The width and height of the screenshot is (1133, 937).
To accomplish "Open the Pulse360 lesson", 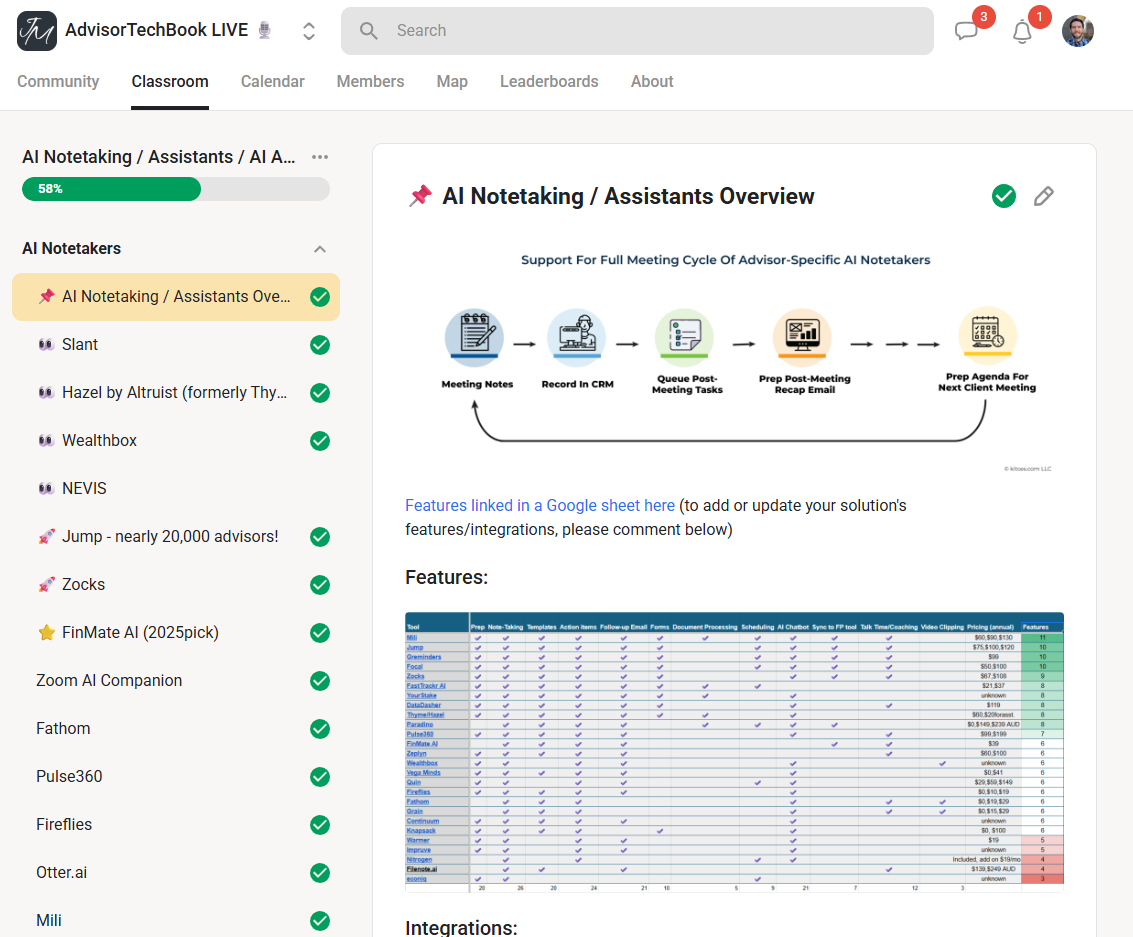I will (x=176, y=777).
